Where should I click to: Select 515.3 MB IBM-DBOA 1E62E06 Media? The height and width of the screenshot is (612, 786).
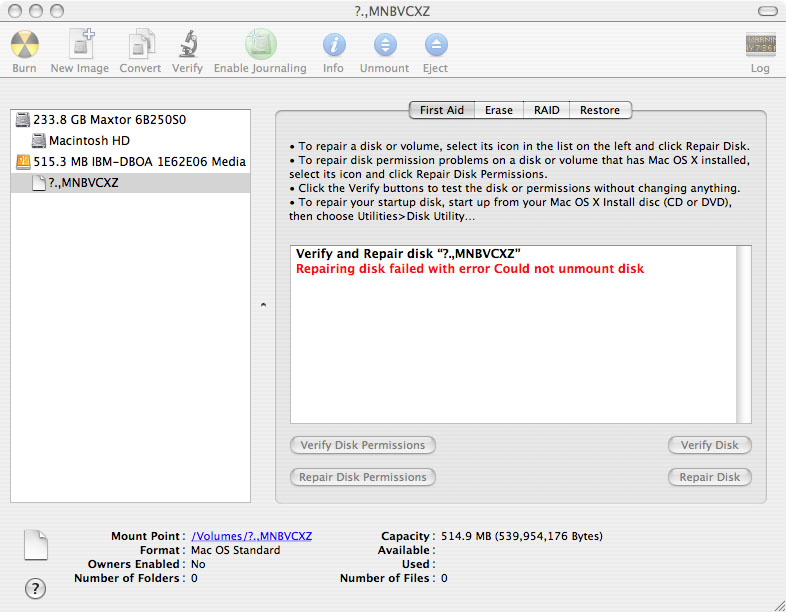click(x=130, y=161)
